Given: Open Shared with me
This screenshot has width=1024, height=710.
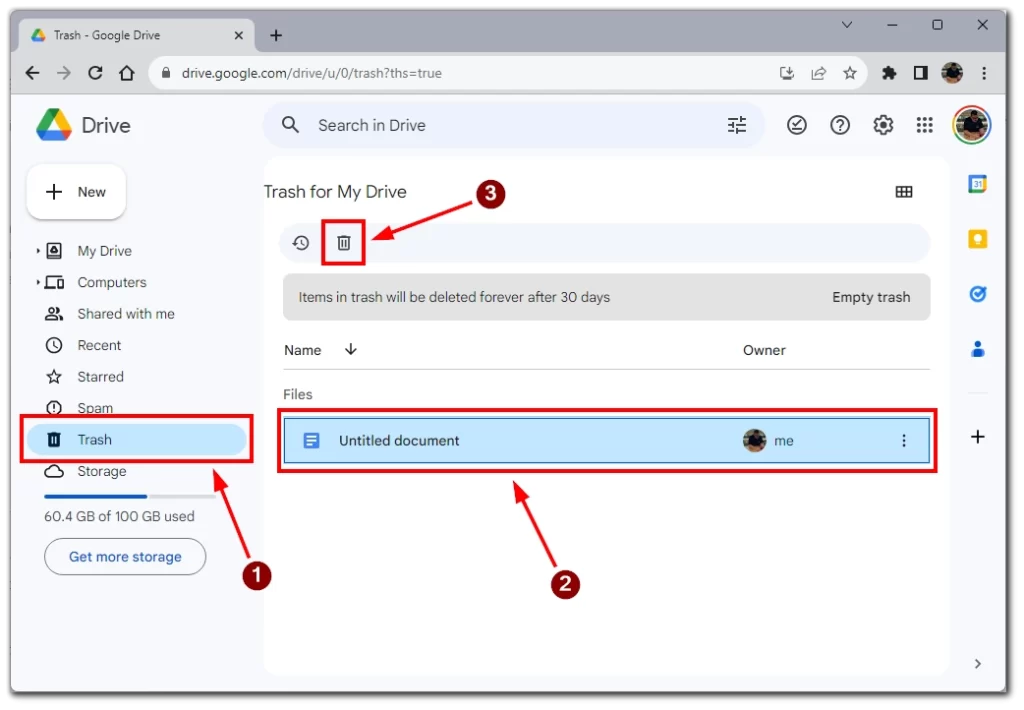Looking at the screenshot, I should coord(126,314).
